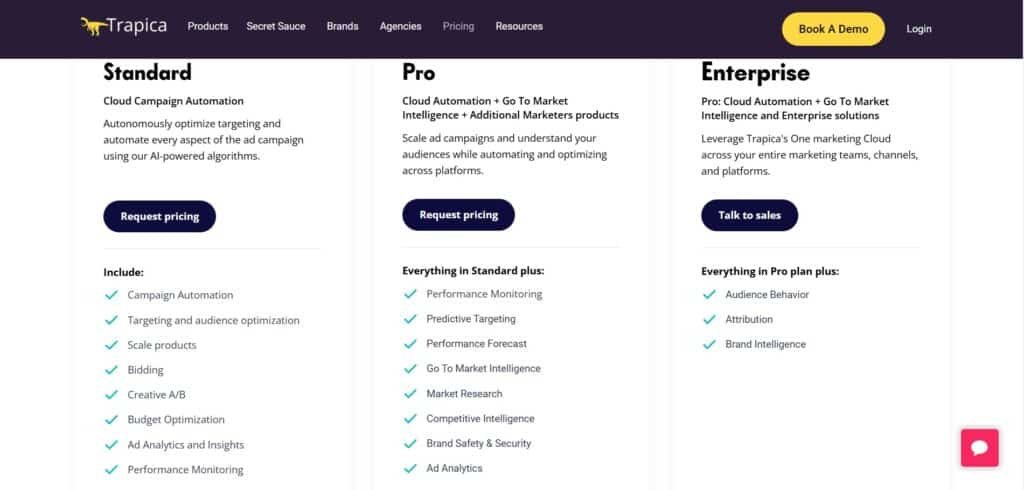Image resolution: width=1024 pixels, height=490 pixels.
Task: Click checkmark icon beside Creative A/B
Action: coord(111,395)
